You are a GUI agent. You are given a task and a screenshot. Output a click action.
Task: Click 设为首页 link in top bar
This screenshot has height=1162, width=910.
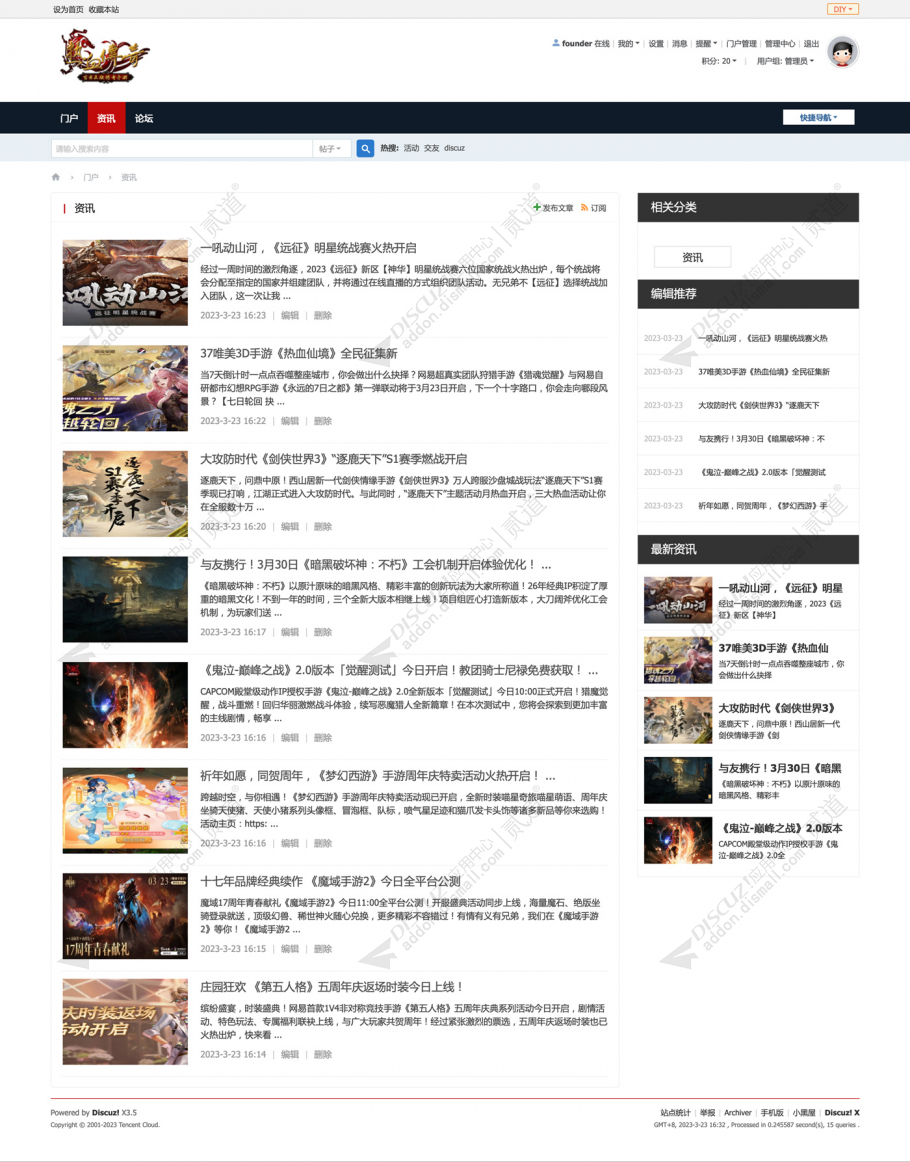coord(68,10)
